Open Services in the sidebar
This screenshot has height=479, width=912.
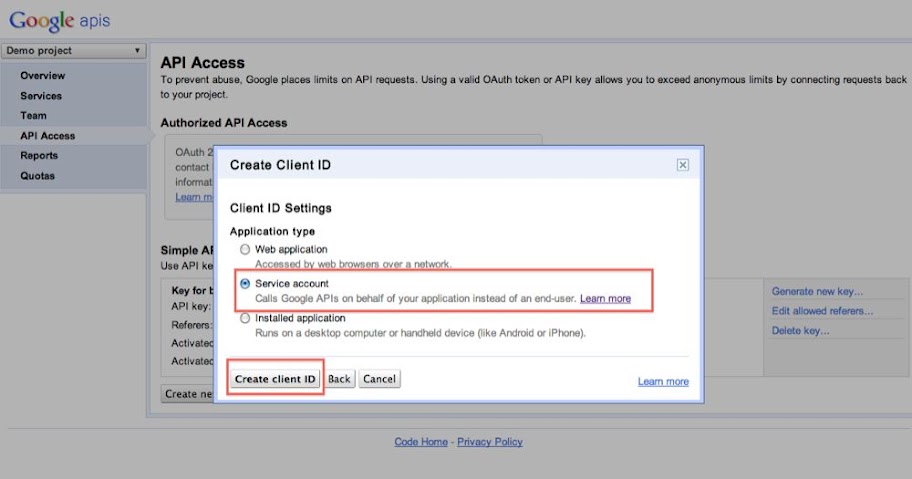(41, 96)
